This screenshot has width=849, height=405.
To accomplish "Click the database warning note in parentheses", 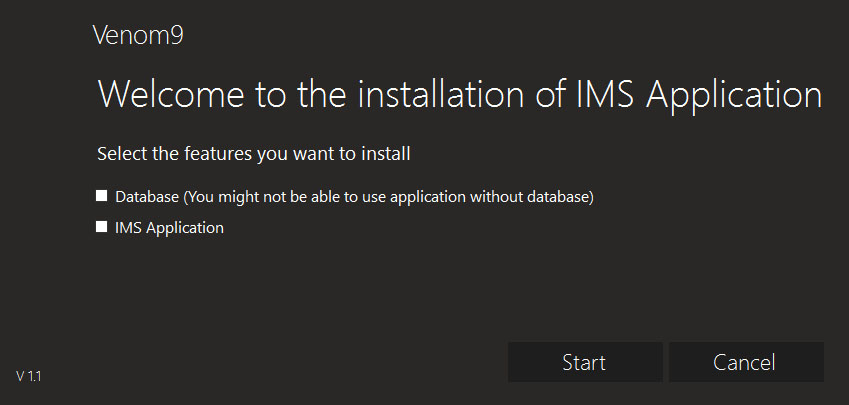I will (x=388, y=197).
